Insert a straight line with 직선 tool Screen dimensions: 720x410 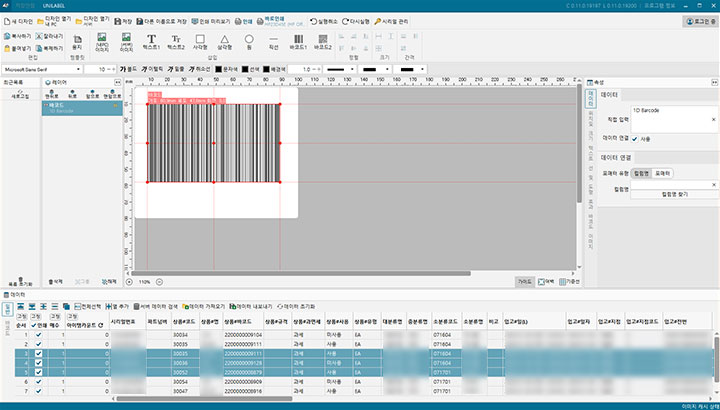273,41
